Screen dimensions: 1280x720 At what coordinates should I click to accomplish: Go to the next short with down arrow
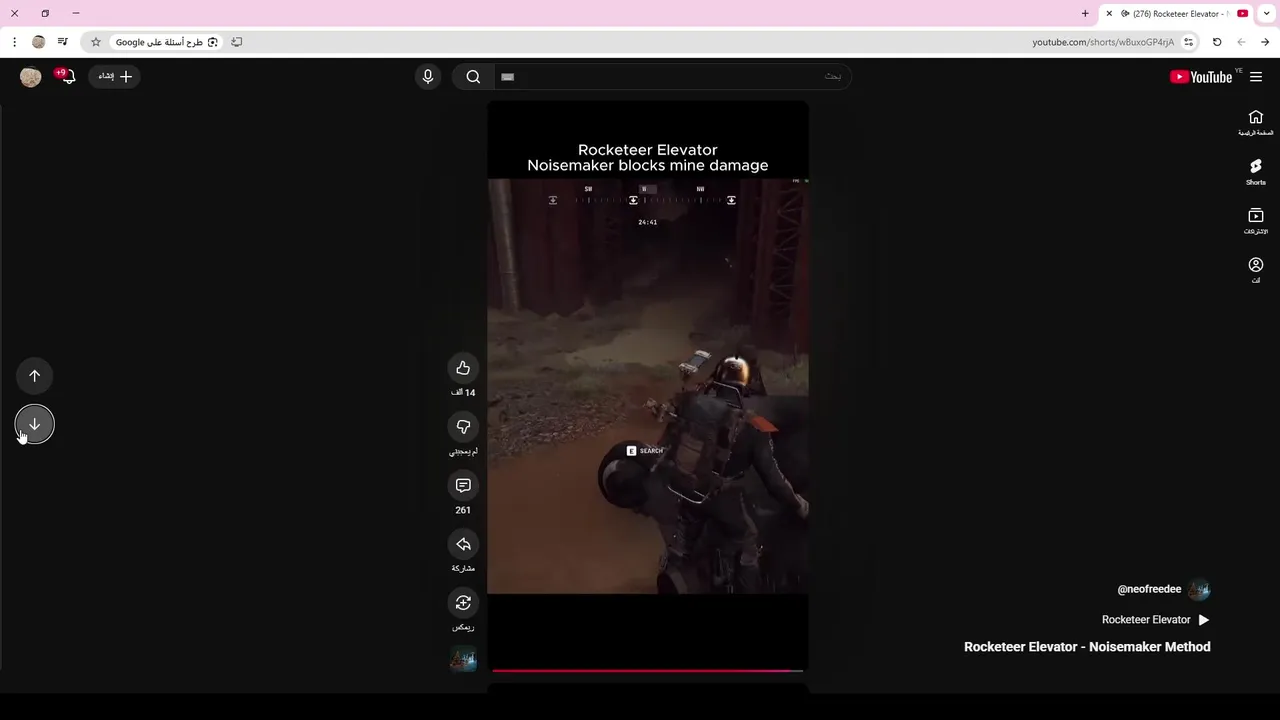(x=35, y=424)
